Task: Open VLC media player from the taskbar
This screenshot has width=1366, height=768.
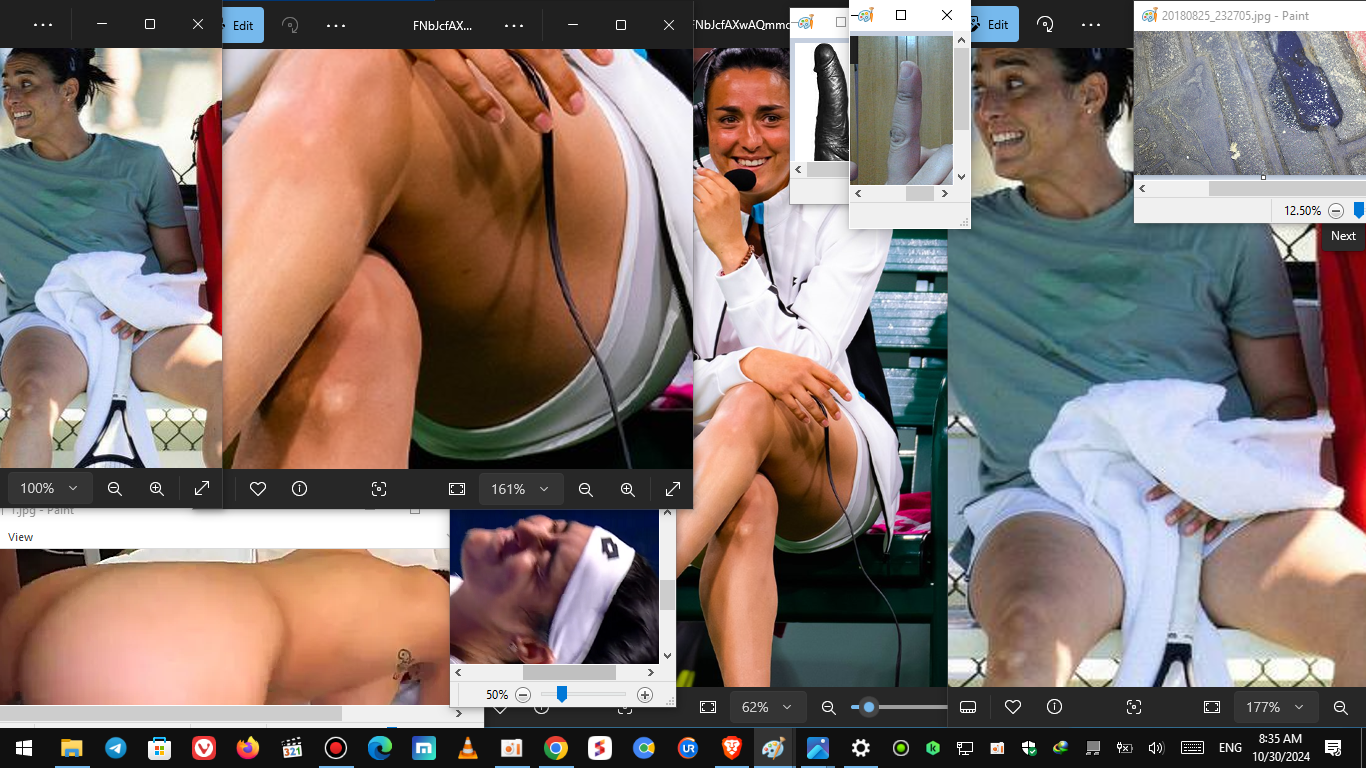Action: [467, 748]
